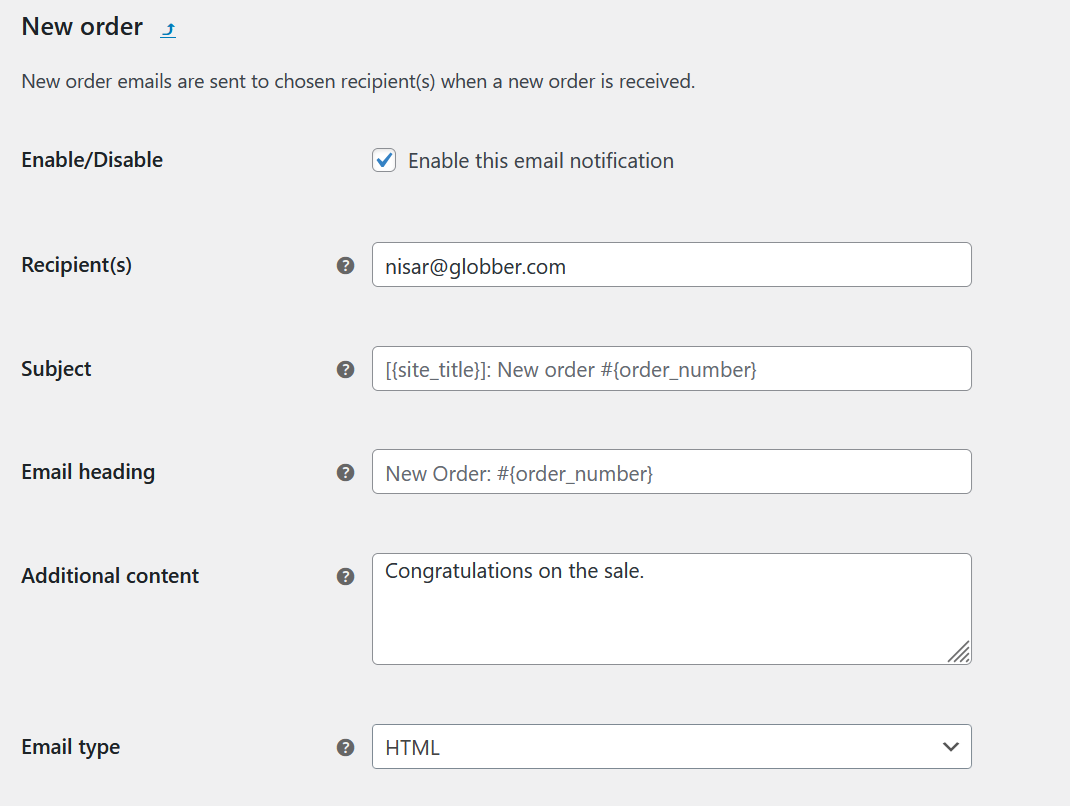Click the help icon next to Recipient(s)
The width and height of the screenshot is (1070, 806).
[x=345, y=265]
